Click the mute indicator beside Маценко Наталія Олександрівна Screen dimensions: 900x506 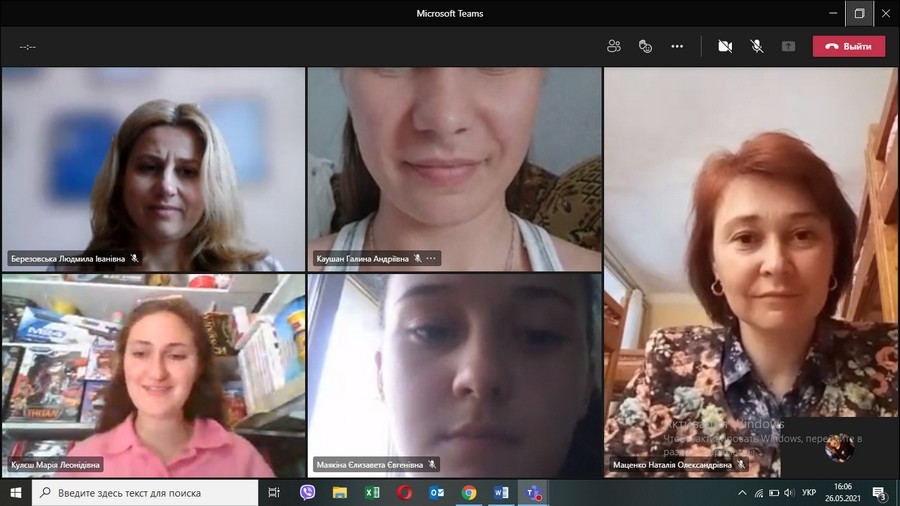click(741, 465)
